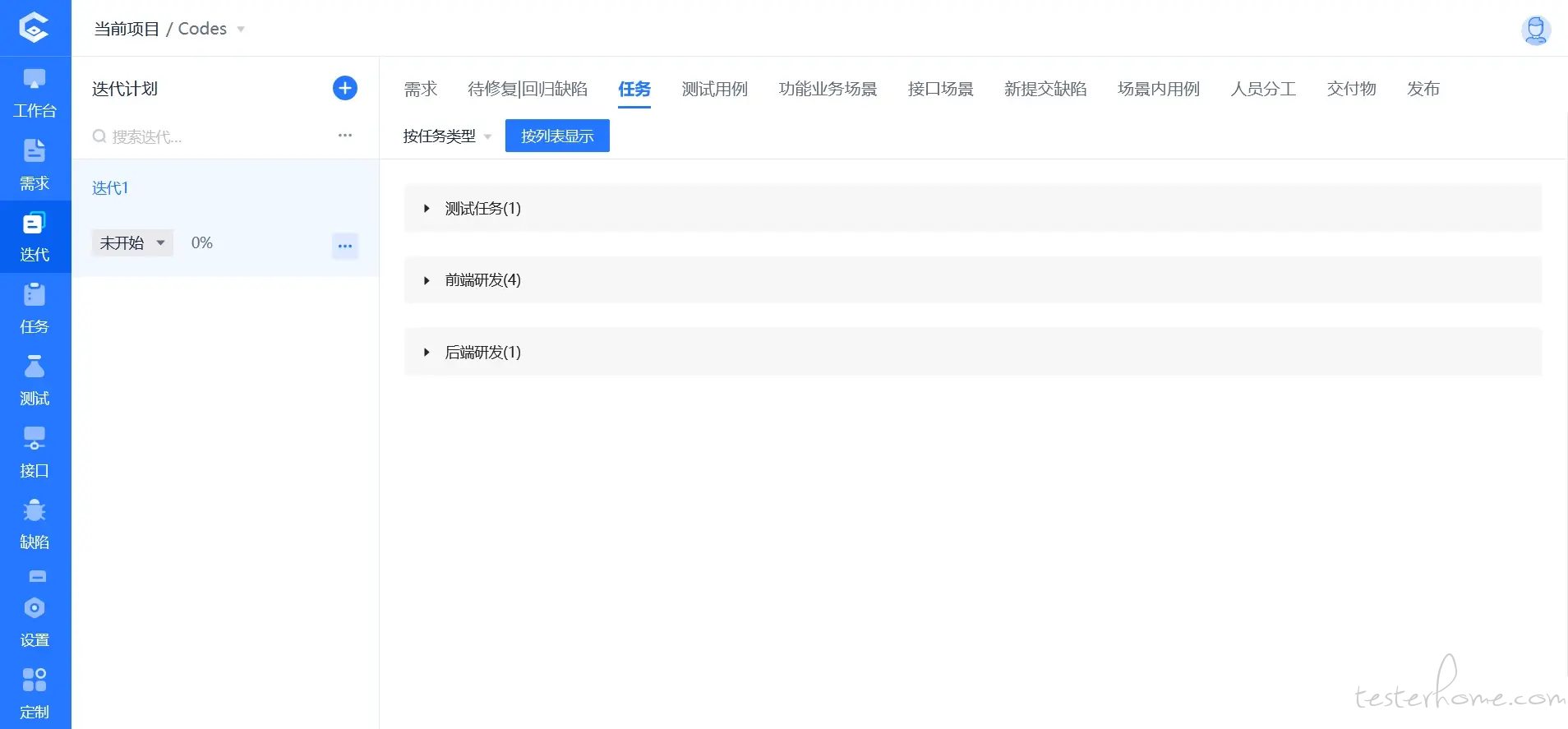This screenshot has width=1568, height=729.
Task: Switch to the 接口场景 tab
Action: point(941,89)
